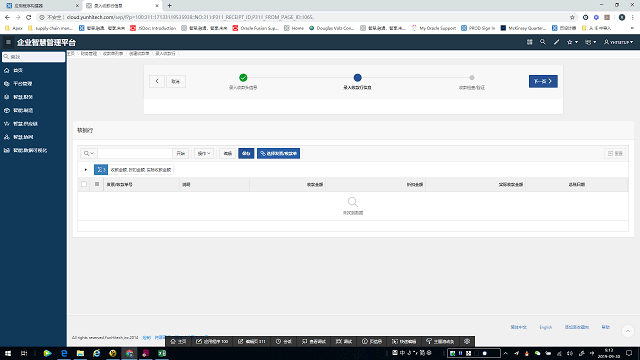This screenshot has width=640, height=360.
Task: Click Home in the developer toolbar
Action: point(178,341)
